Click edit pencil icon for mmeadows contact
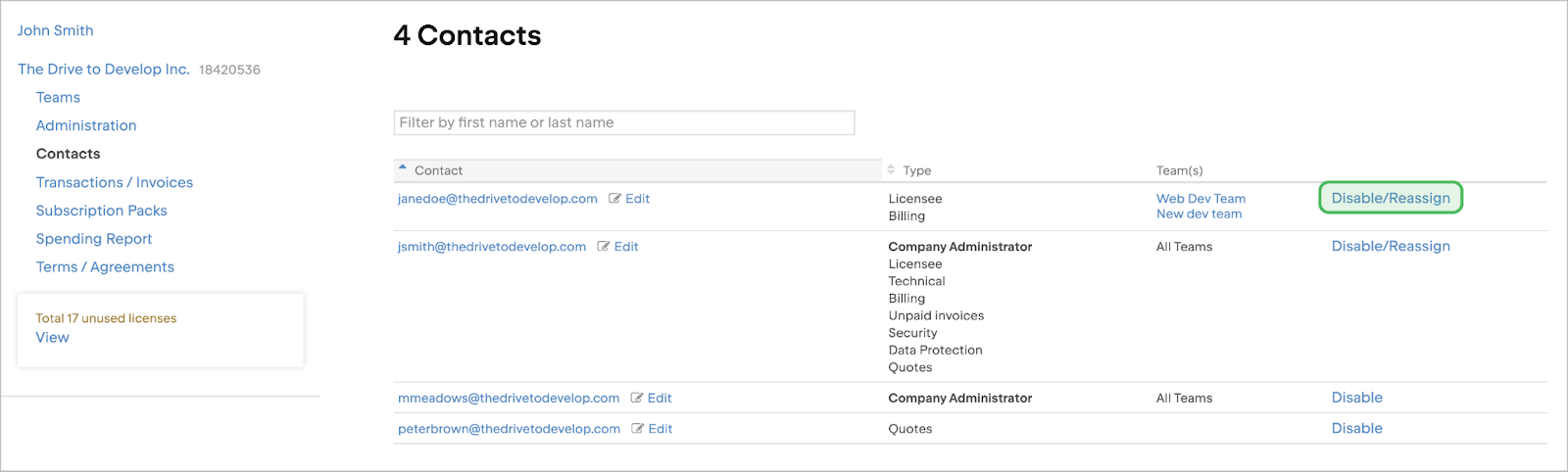 click(x=637, y=399)
